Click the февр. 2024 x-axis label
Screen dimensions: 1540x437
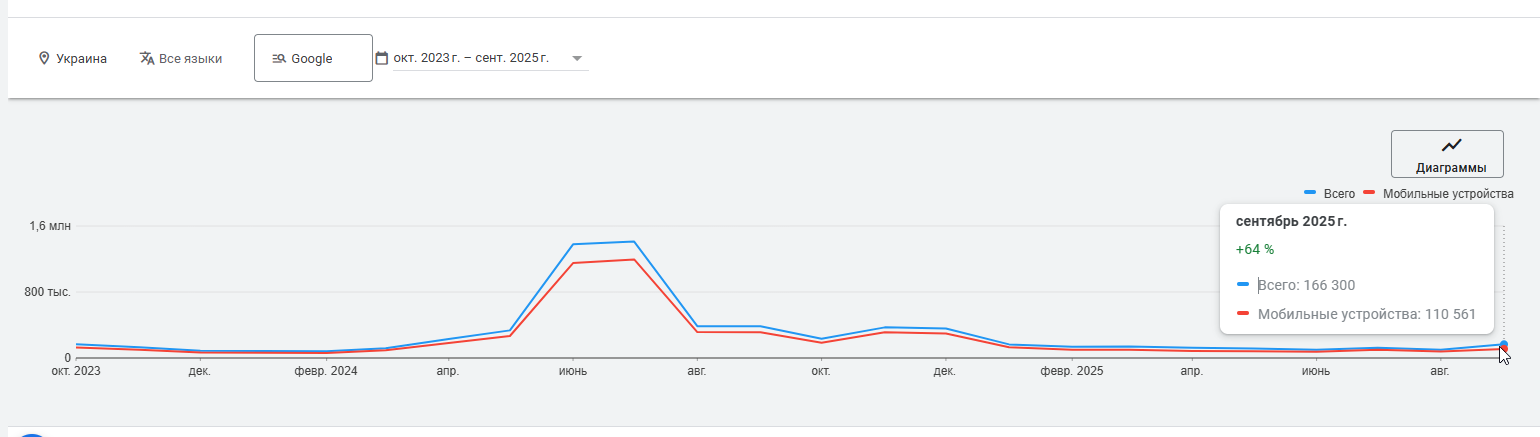(324, 372)
